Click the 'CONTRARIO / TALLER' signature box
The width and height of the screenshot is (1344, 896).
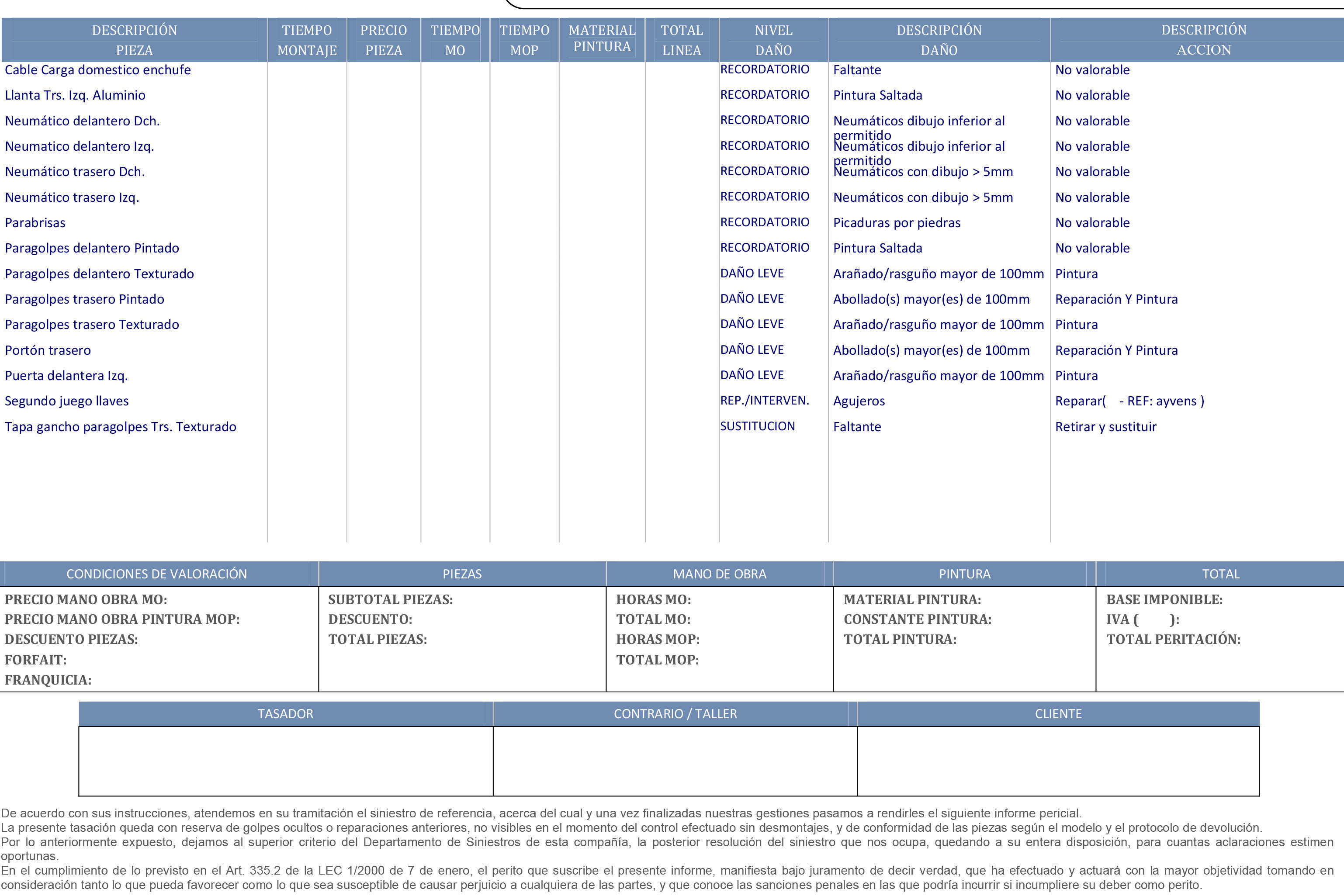pos(675,761)
